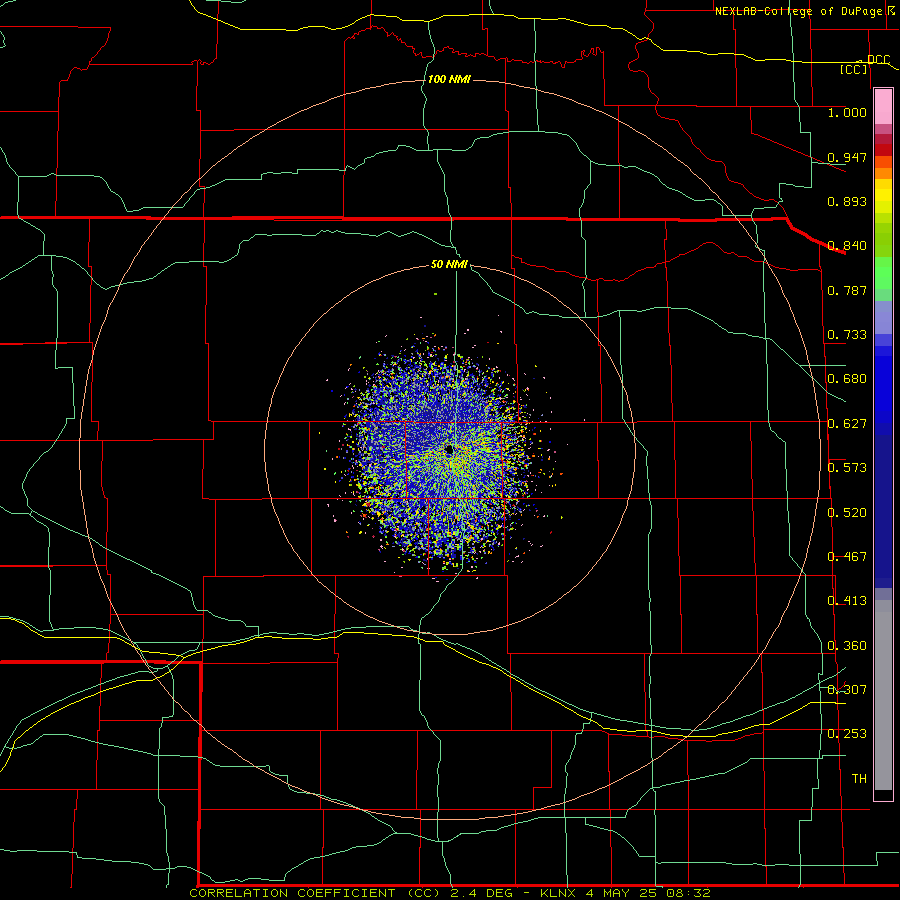Click the 50 NMI range ring label
This screenshot has height=900, width=900.
[x=449, y=264]
